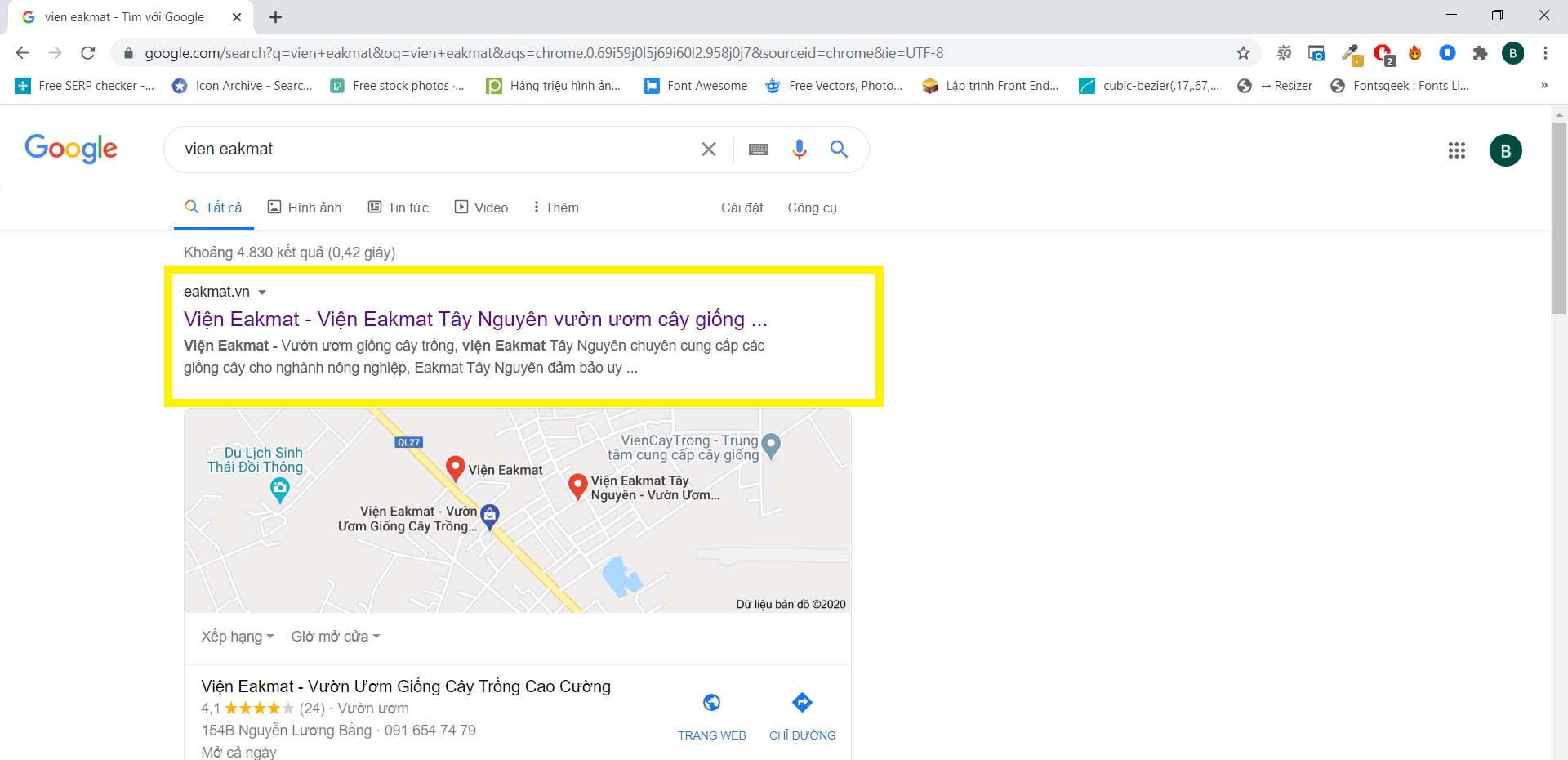Close the vien eakmat tab
Image resolution: width=1568 pixels, height=760 pixels.
pos(237,17)
